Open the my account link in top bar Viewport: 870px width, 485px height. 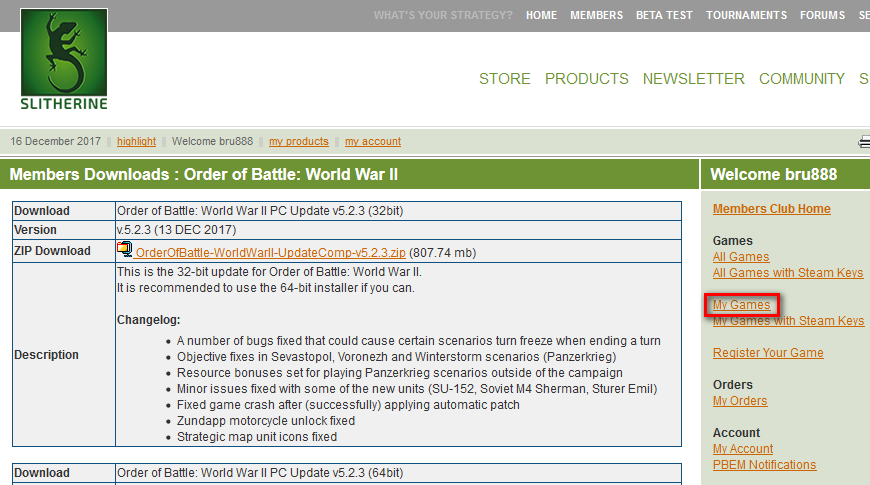[x=373, y=142]
